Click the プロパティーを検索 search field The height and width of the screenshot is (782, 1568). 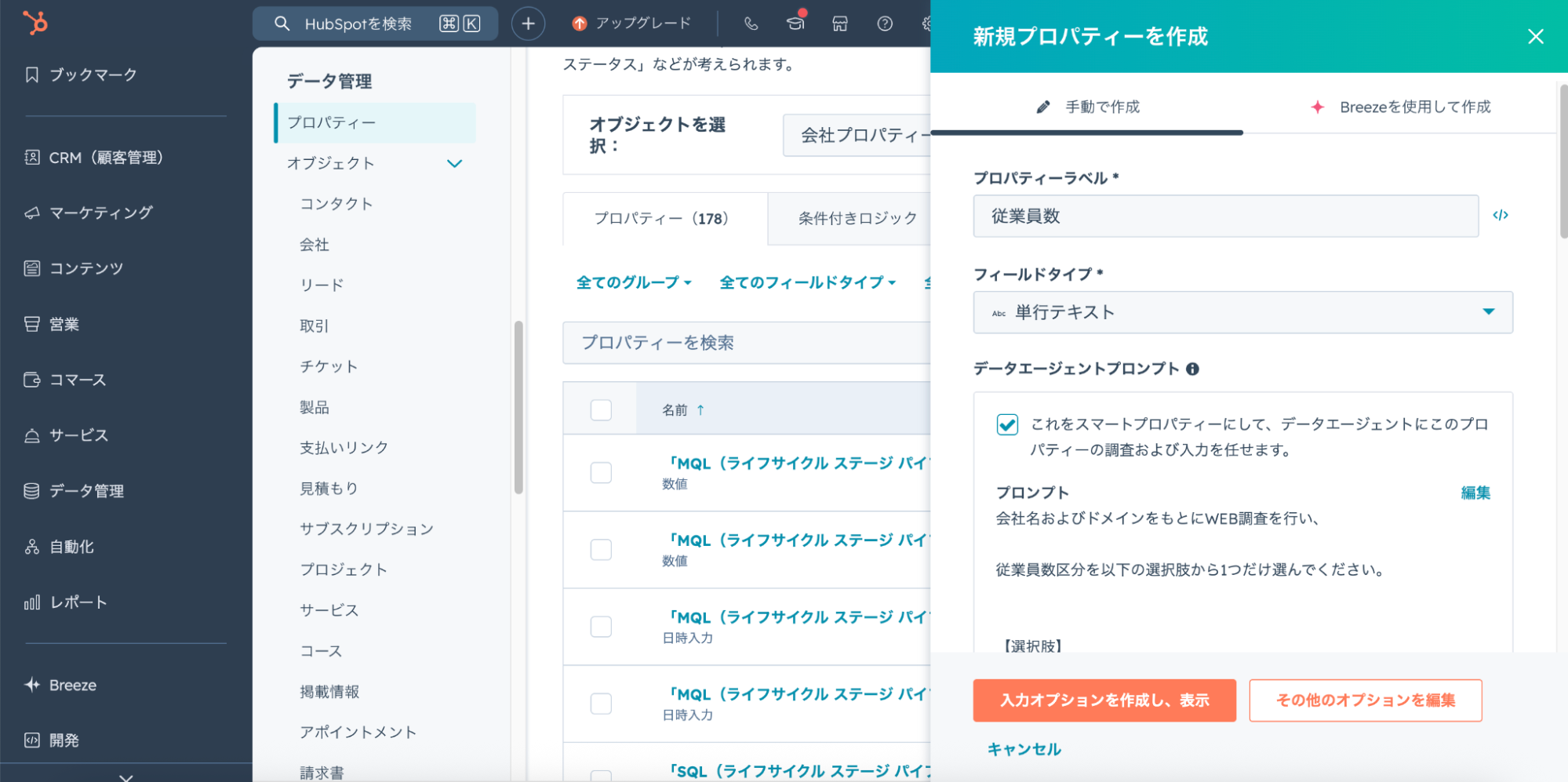(x=745, y=343)
